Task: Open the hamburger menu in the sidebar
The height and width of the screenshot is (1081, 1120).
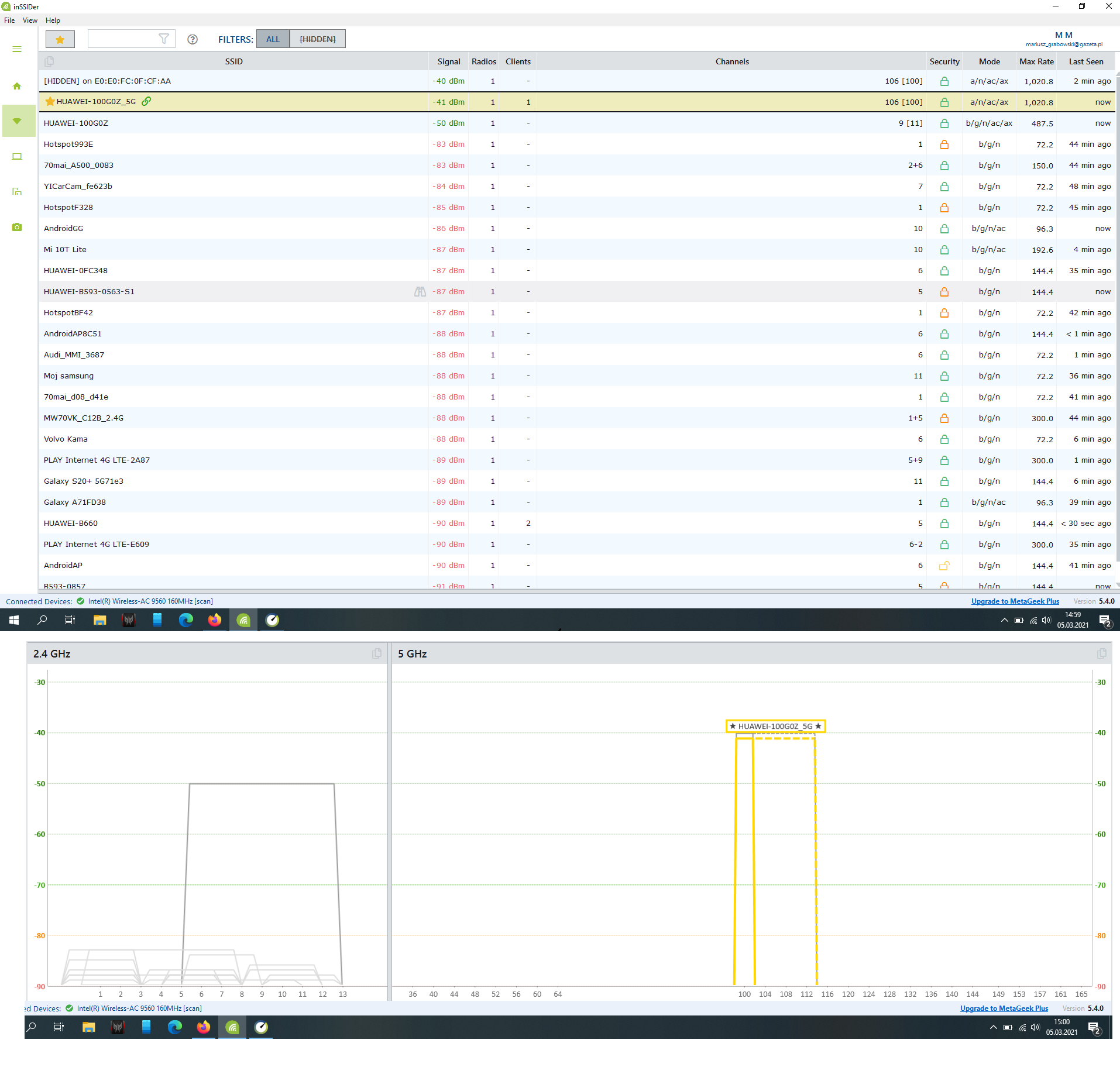Action: pyautogui.click(x=17, y=49)
